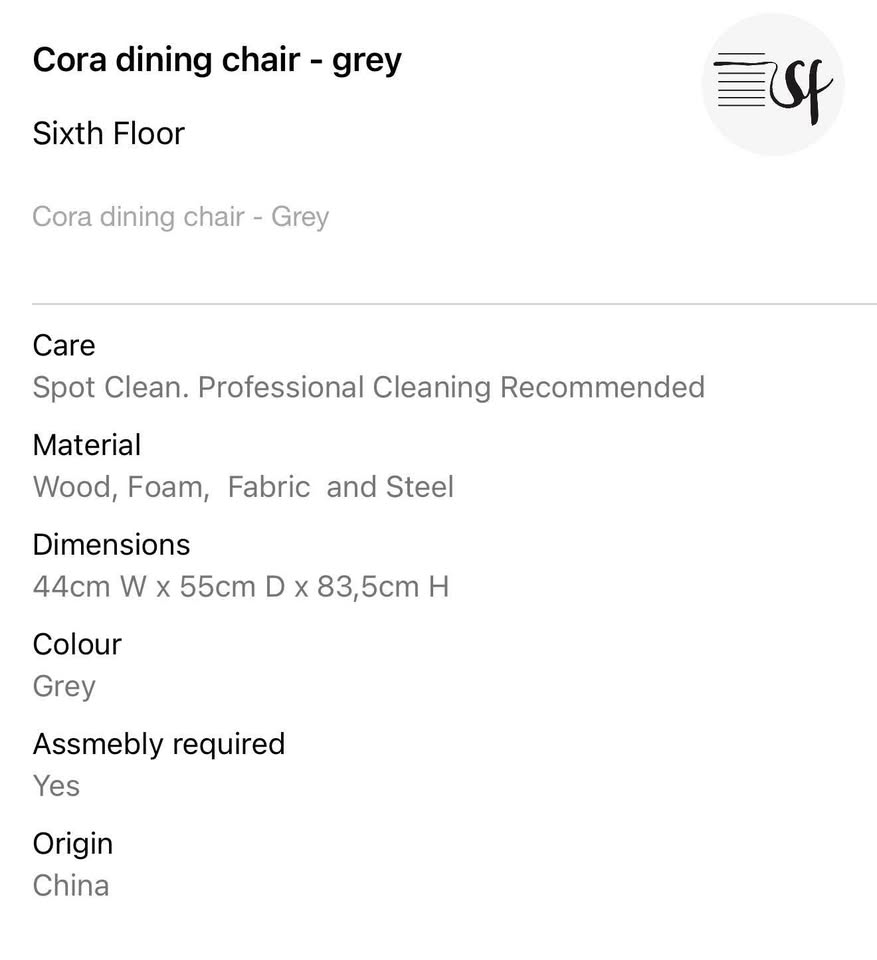Click the bold "Cora dining chair - grey" title
Viewport: 877px width, 960px height.
point(217,60)
